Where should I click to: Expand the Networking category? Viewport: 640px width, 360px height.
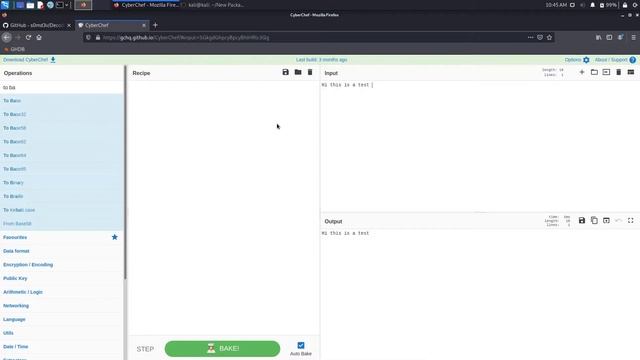click(62, 306)
